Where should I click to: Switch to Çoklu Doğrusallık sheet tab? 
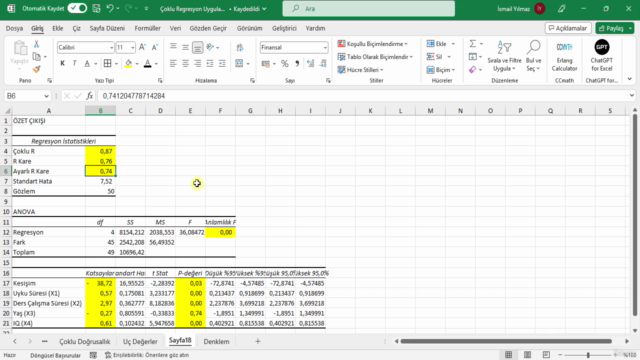84,341
